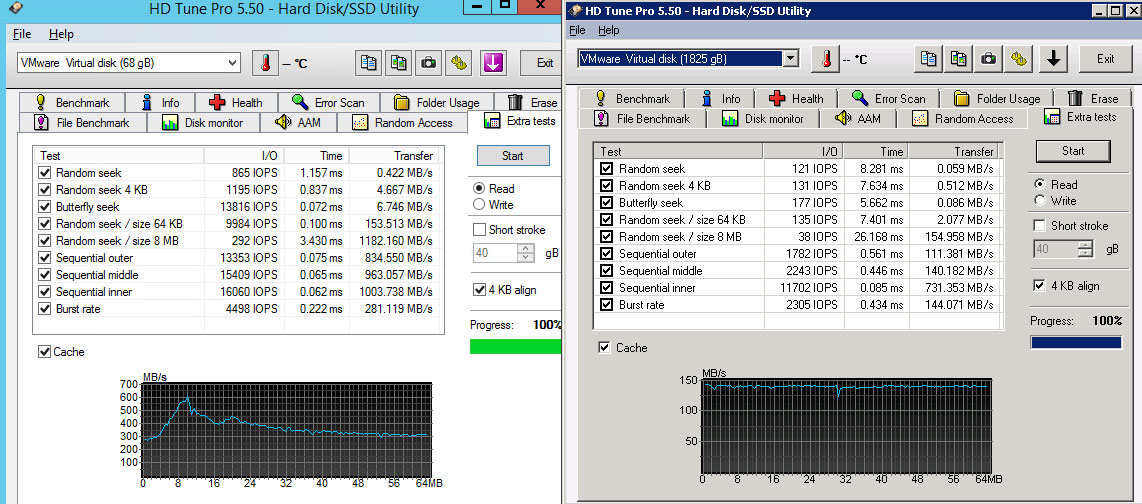Open Random Access tab in right window

[964, 118]
